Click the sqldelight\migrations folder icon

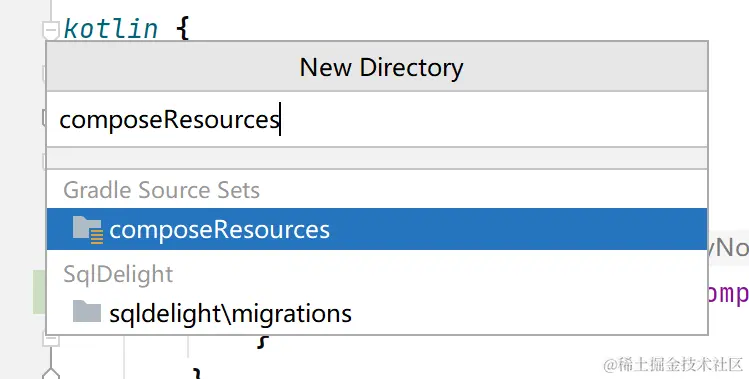tap(86, 311)
